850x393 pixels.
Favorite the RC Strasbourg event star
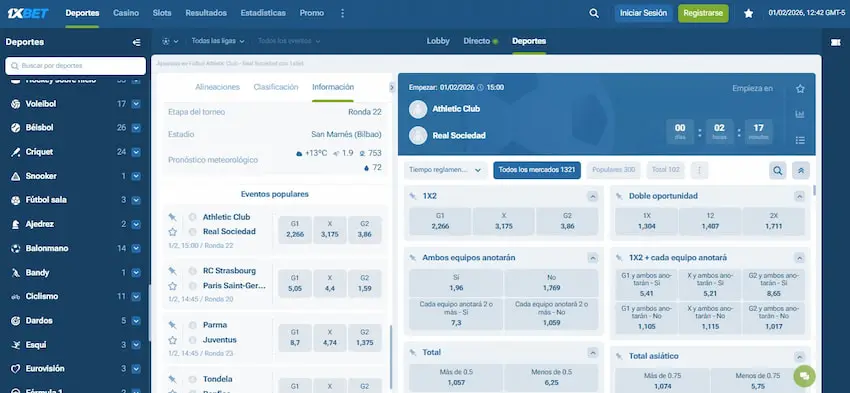pyautogui.click(x=172, y=286)
